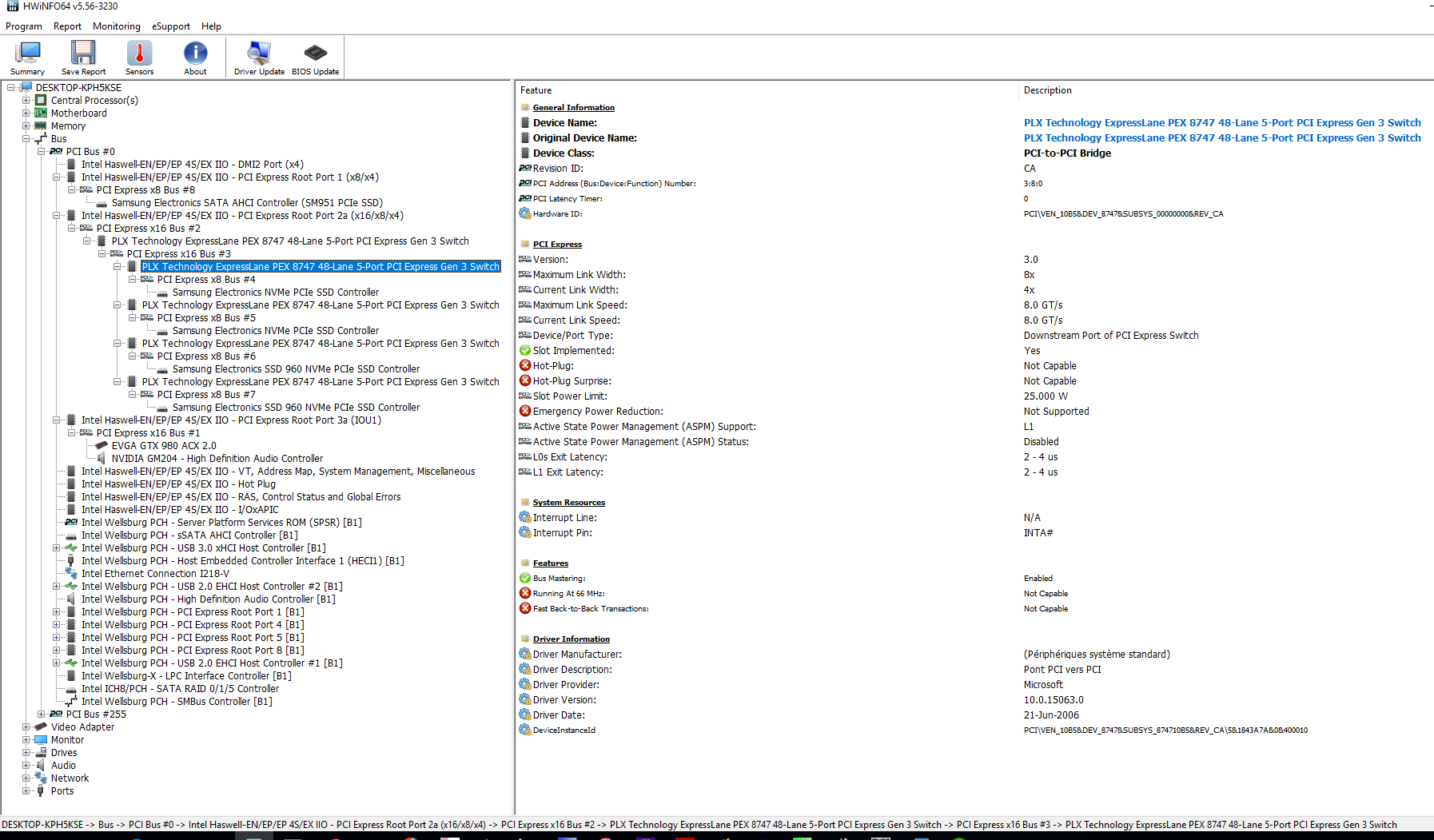The height and width of the screenshot is (840, 1434).
Task: Expand the Central Processor(s) node
Action: tap(26, 101)
